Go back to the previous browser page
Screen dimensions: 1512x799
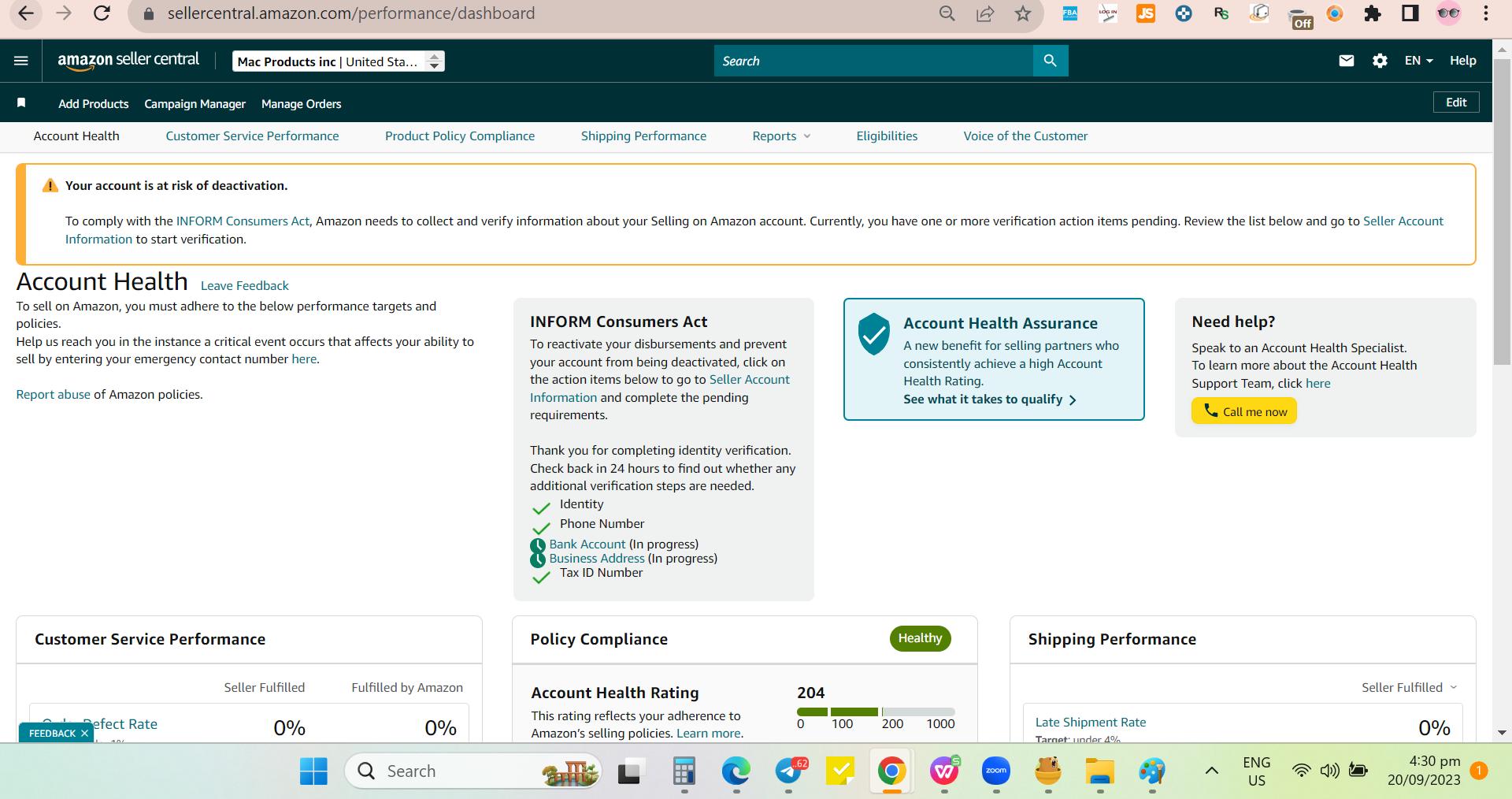pos(26,13)
